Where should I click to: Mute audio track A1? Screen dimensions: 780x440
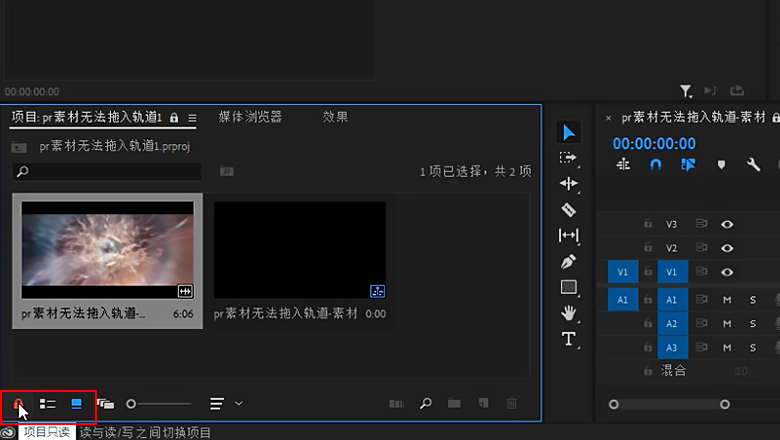click(727, 300)
